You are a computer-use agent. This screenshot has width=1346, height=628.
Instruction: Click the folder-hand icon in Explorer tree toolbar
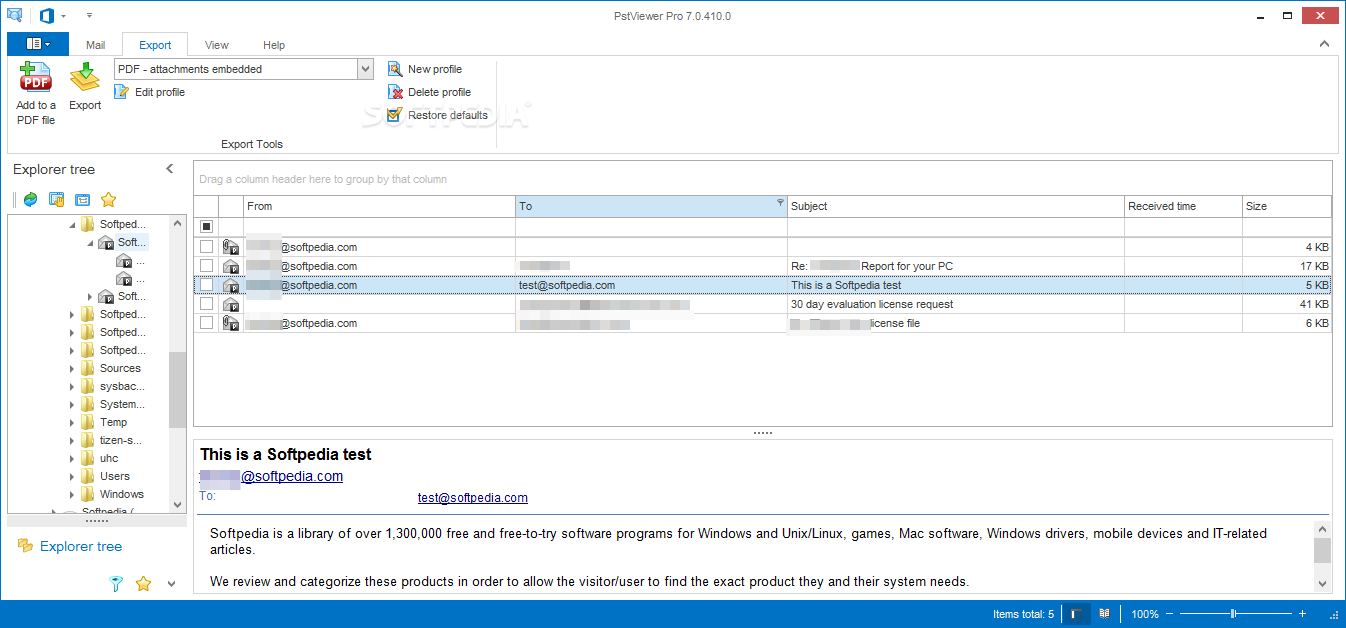(57, 199)
